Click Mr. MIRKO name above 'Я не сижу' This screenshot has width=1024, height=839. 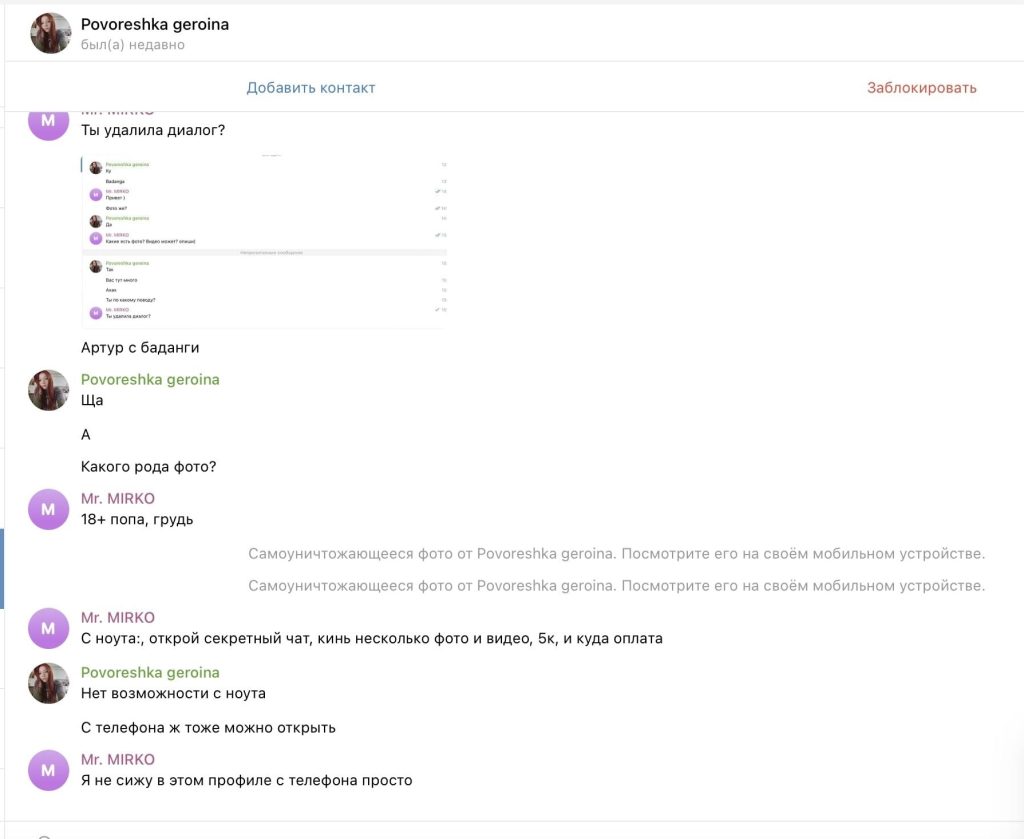(118, 760)
